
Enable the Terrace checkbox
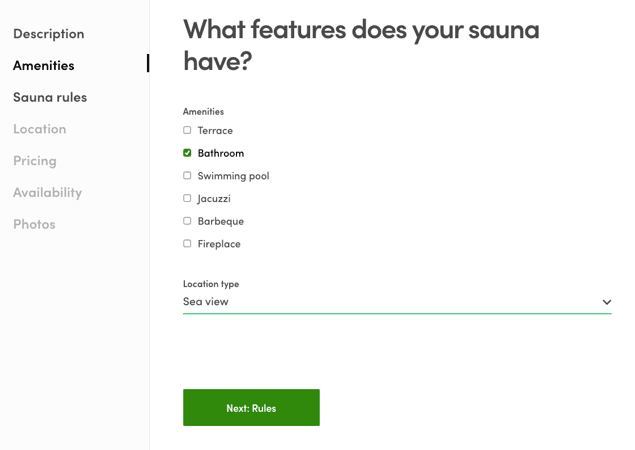pos(187,130)
